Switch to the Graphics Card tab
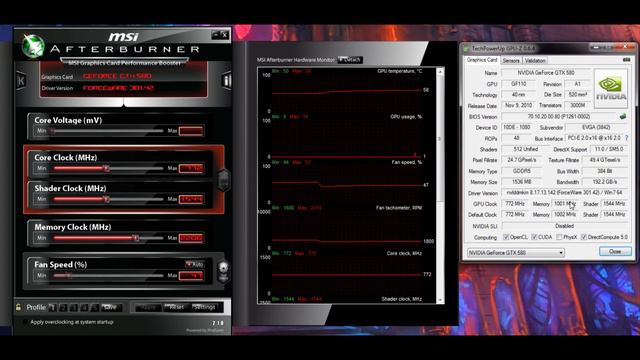This screenshot has height=360, width=640. click(x=482, y=60)
